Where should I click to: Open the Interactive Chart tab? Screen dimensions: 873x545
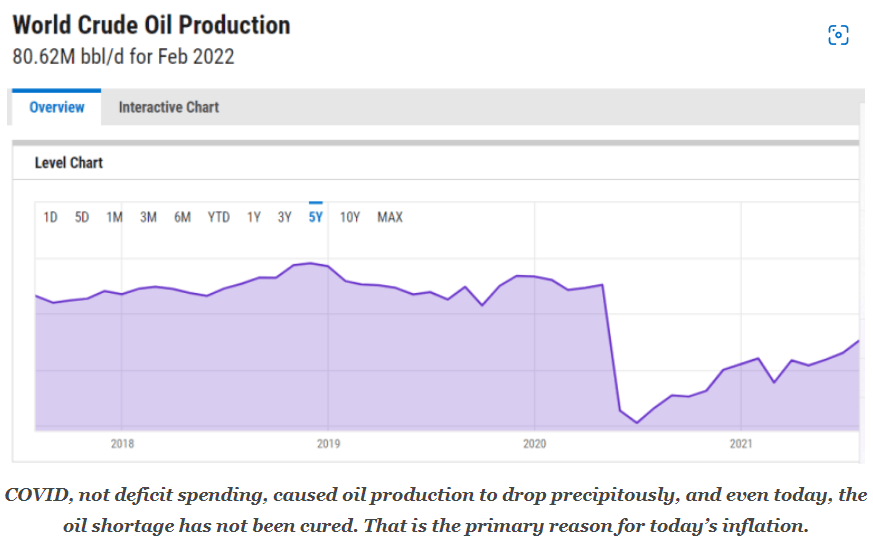coord(168,107)
